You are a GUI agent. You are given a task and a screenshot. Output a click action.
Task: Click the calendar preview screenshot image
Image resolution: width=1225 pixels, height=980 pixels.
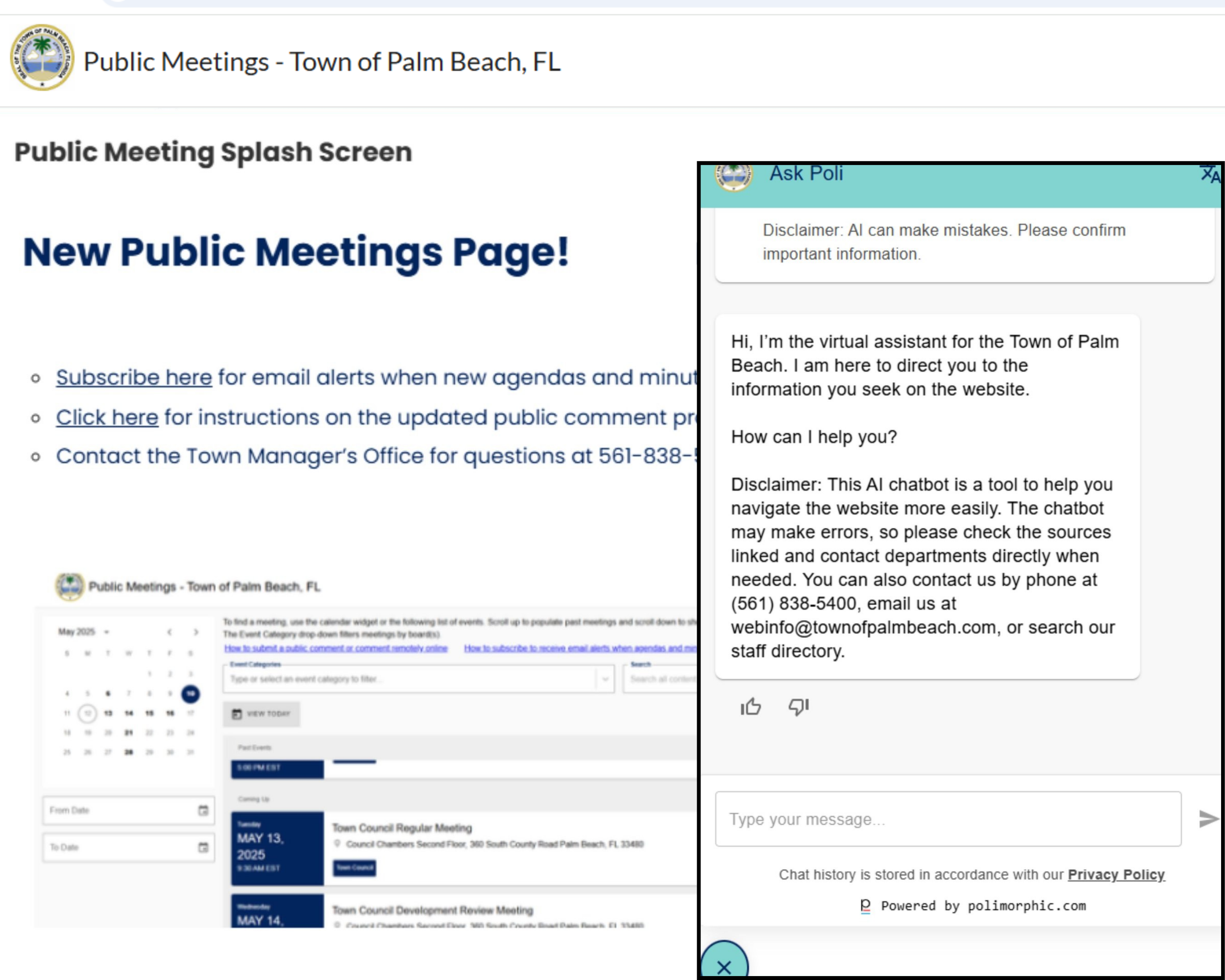click(x=366, y=749)
